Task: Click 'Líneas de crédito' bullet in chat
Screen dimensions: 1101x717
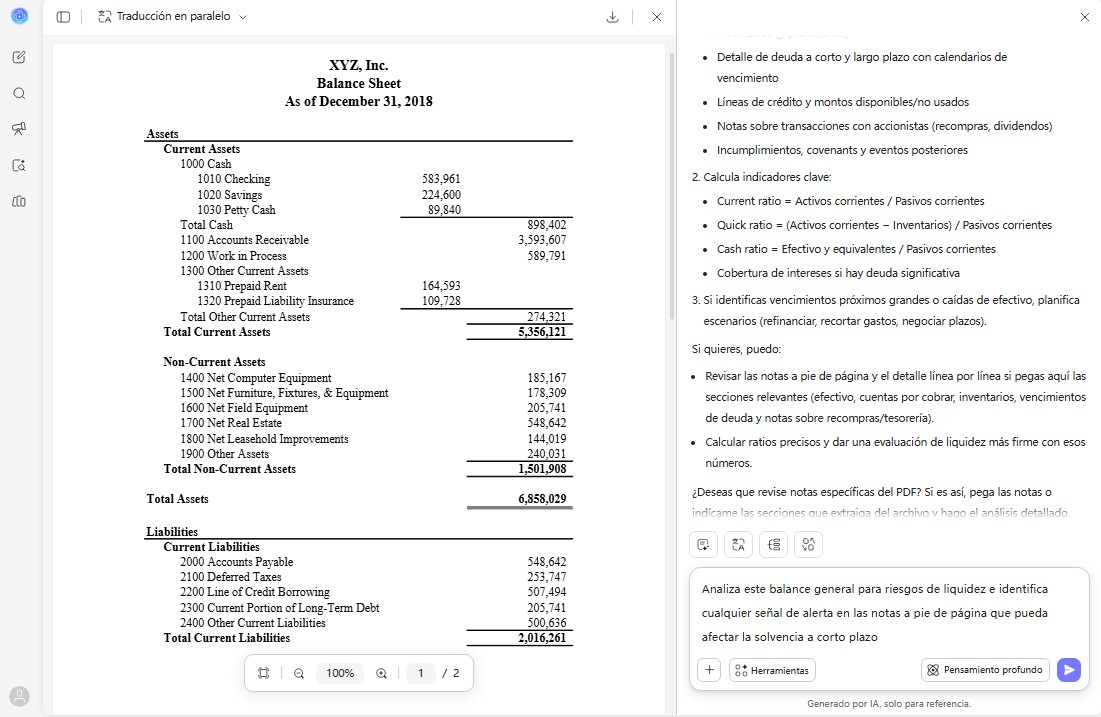Action: [843, 102]
